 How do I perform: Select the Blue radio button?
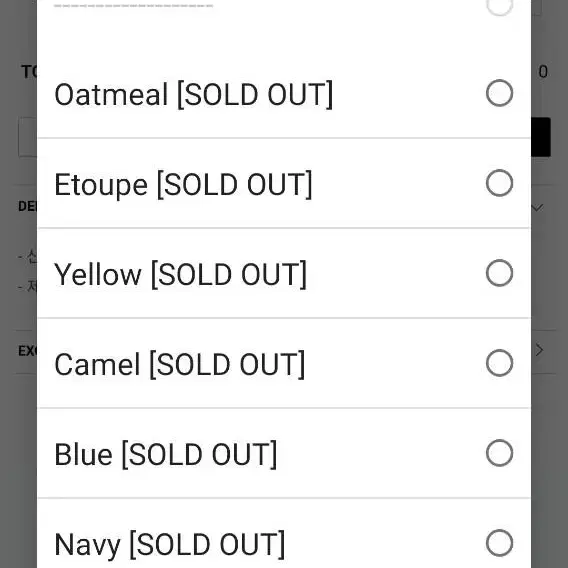pyautogui.click(x=499, y=453)
